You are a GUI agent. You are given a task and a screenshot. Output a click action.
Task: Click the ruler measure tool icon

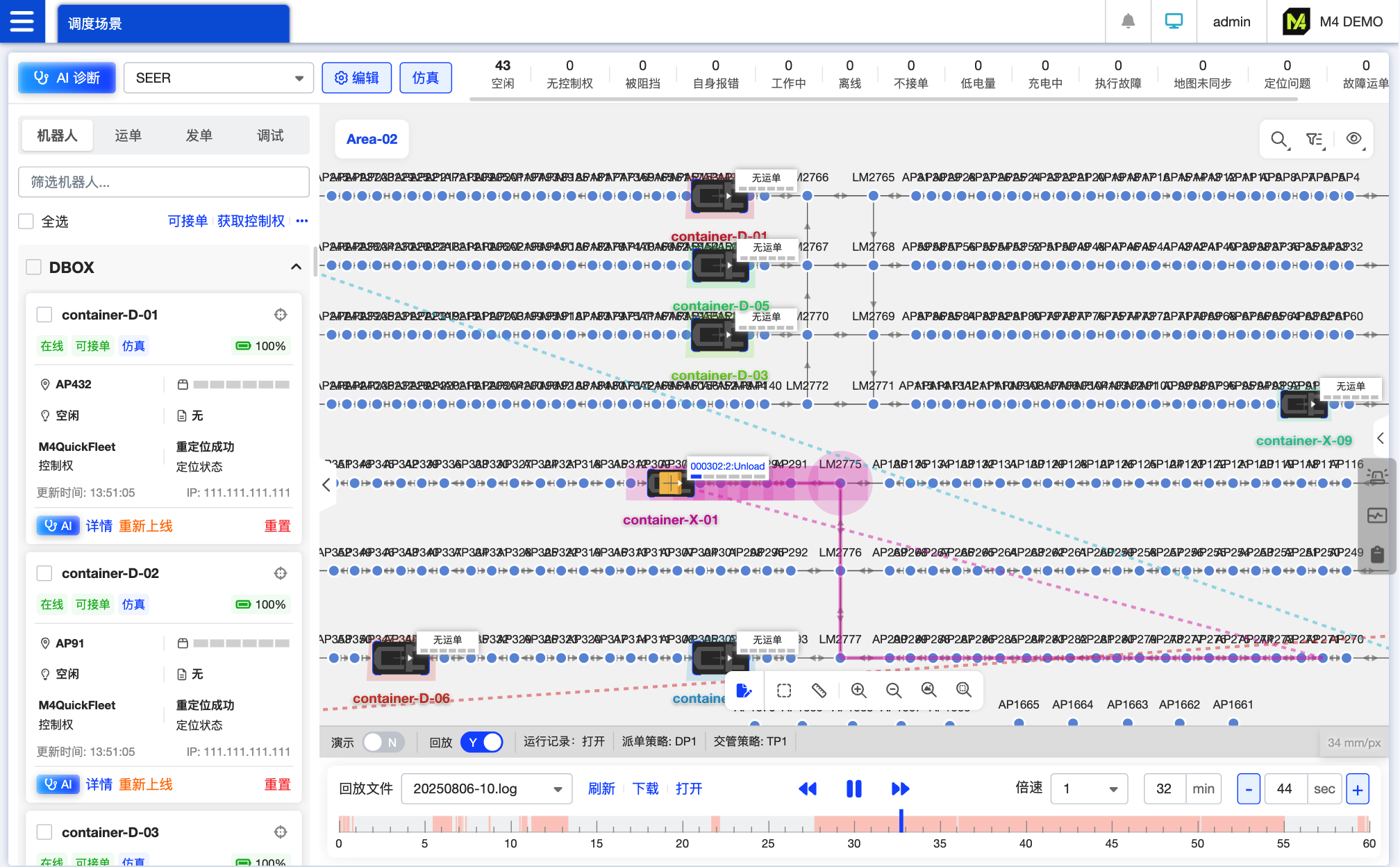pos(819,690)
